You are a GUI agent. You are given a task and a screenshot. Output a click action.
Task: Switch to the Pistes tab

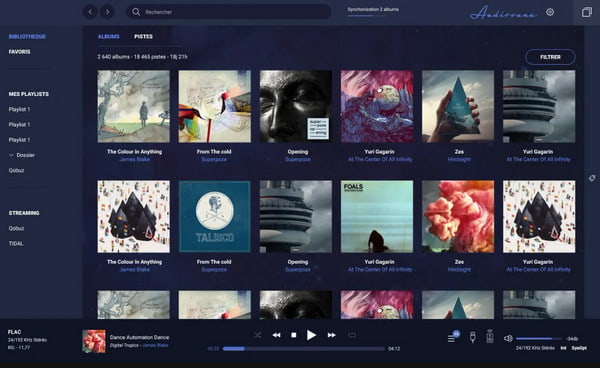point(143,36)
